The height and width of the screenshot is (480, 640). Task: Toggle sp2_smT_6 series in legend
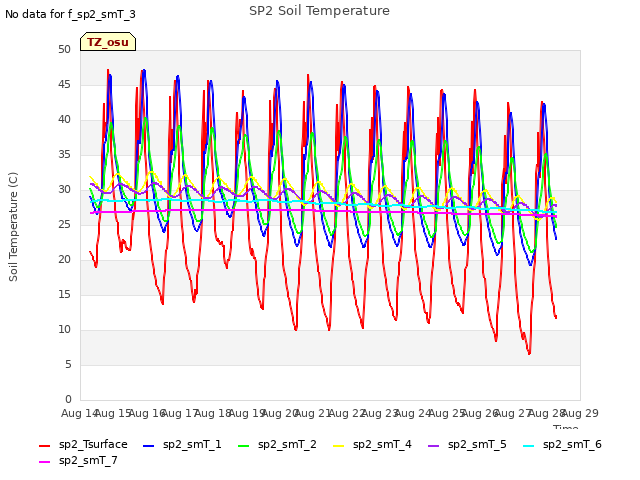562,444
